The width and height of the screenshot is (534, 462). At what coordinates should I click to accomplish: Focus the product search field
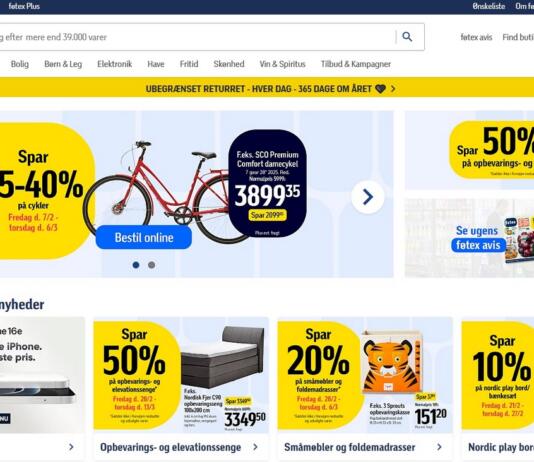198,37
